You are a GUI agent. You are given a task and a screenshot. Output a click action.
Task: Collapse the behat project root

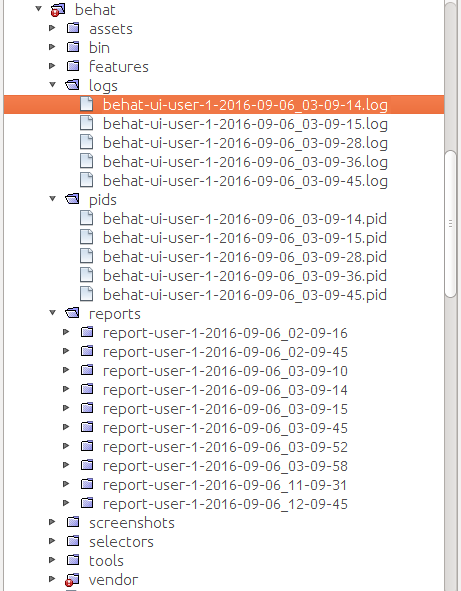click(x=38, y=8)
